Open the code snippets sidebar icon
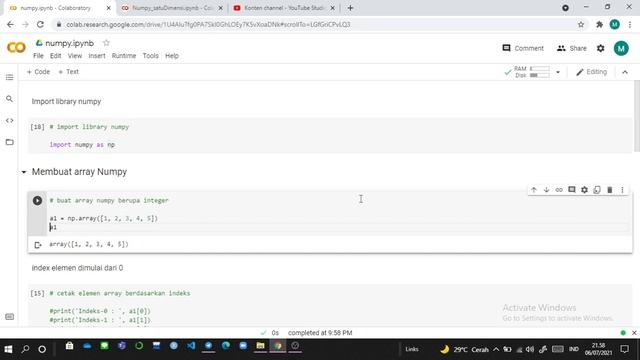The width and height of the screenshot is (640, 360). [9, 120]
